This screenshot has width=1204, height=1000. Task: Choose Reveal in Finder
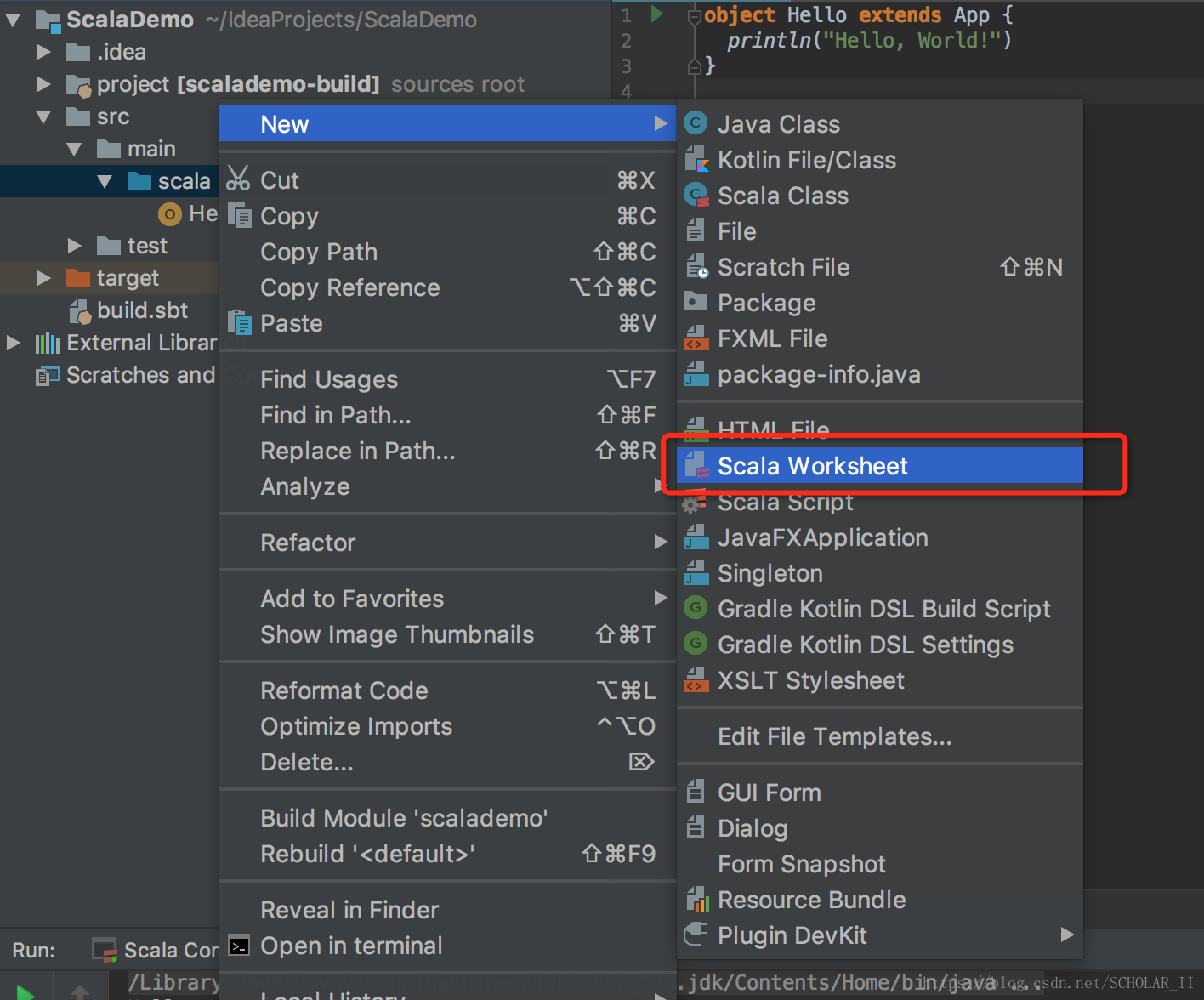447,910
